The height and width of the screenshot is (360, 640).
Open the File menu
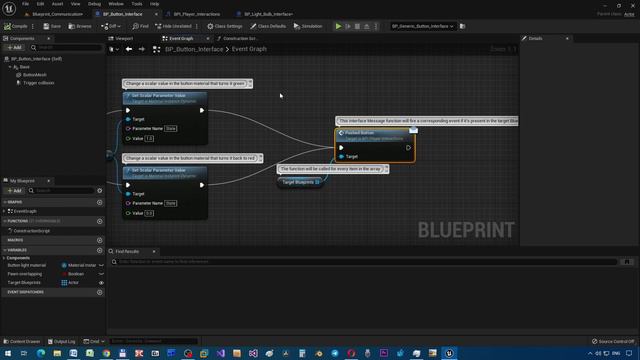[x=25, y=4]
